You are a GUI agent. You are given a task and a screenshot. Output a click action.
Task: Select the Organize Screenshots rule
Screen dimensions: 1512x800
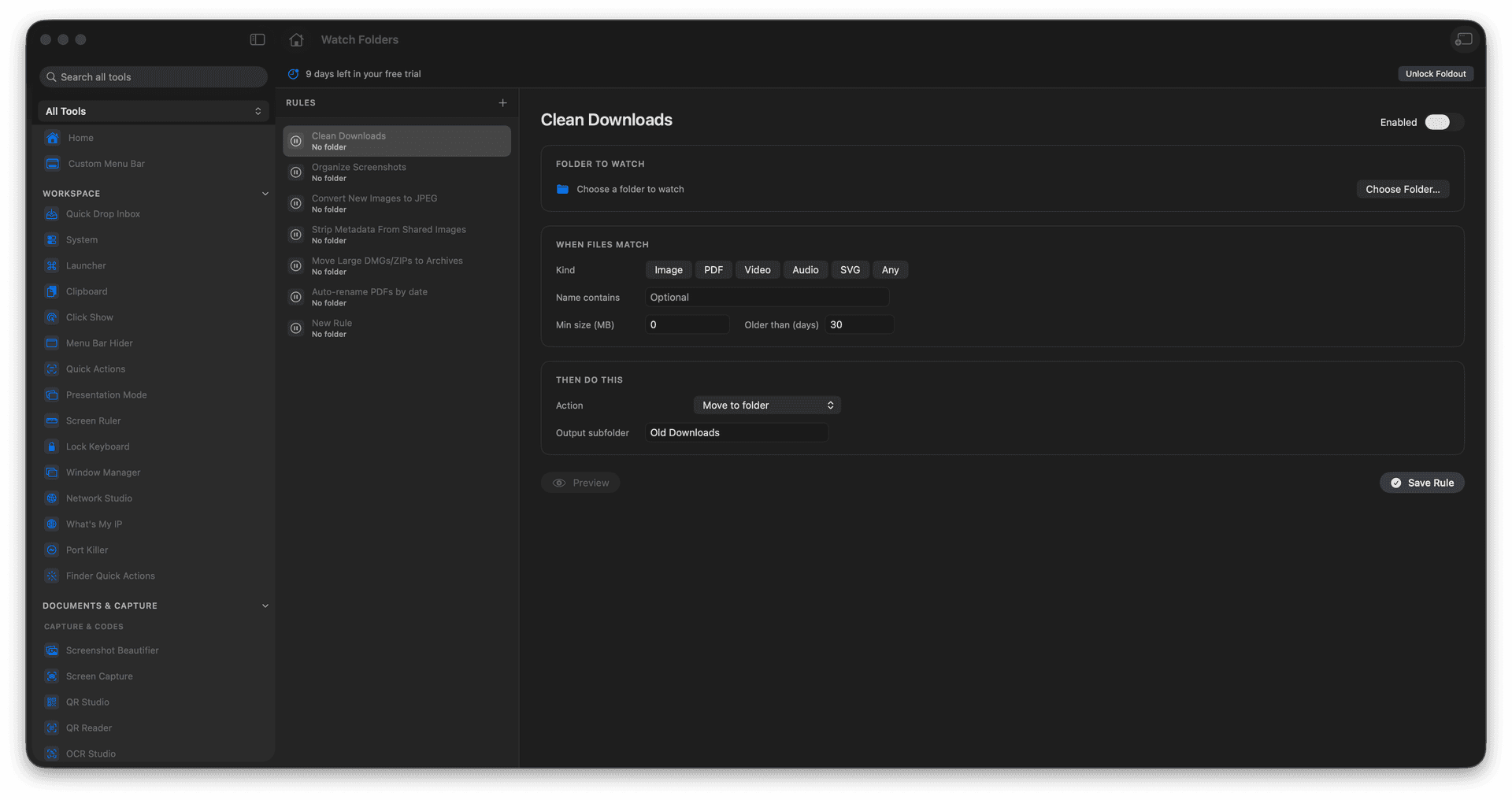[397, 172]
